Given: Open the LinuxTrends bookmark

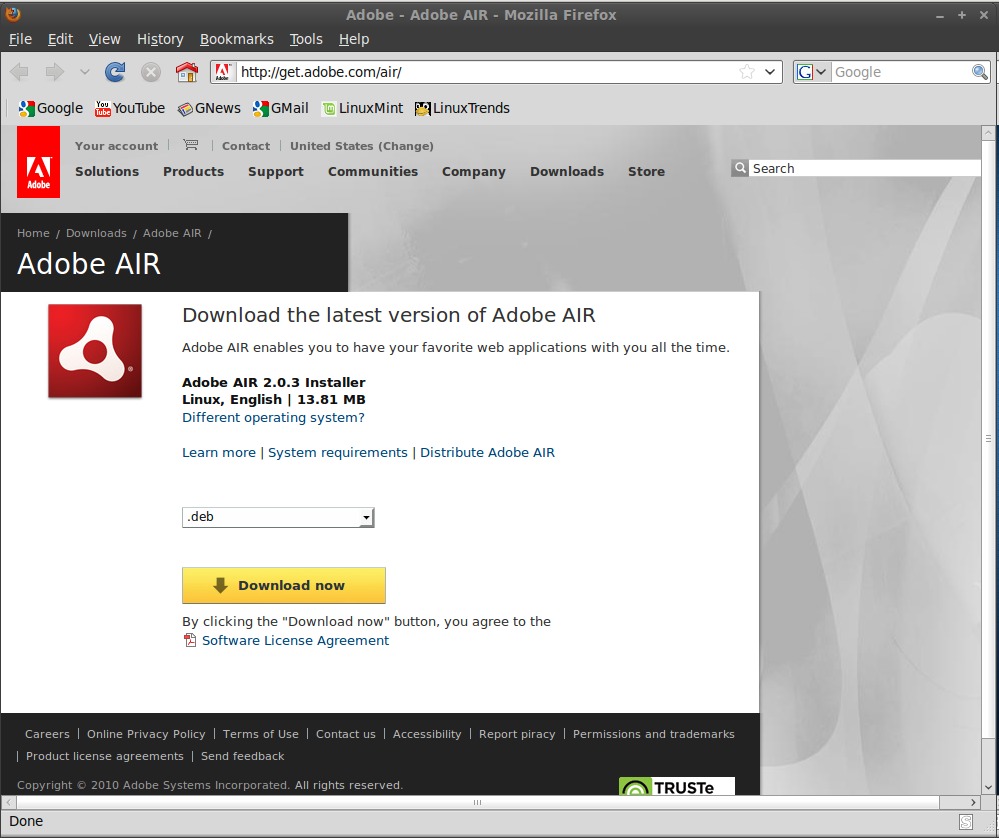Looking at the screenshot, I should 462,108.
